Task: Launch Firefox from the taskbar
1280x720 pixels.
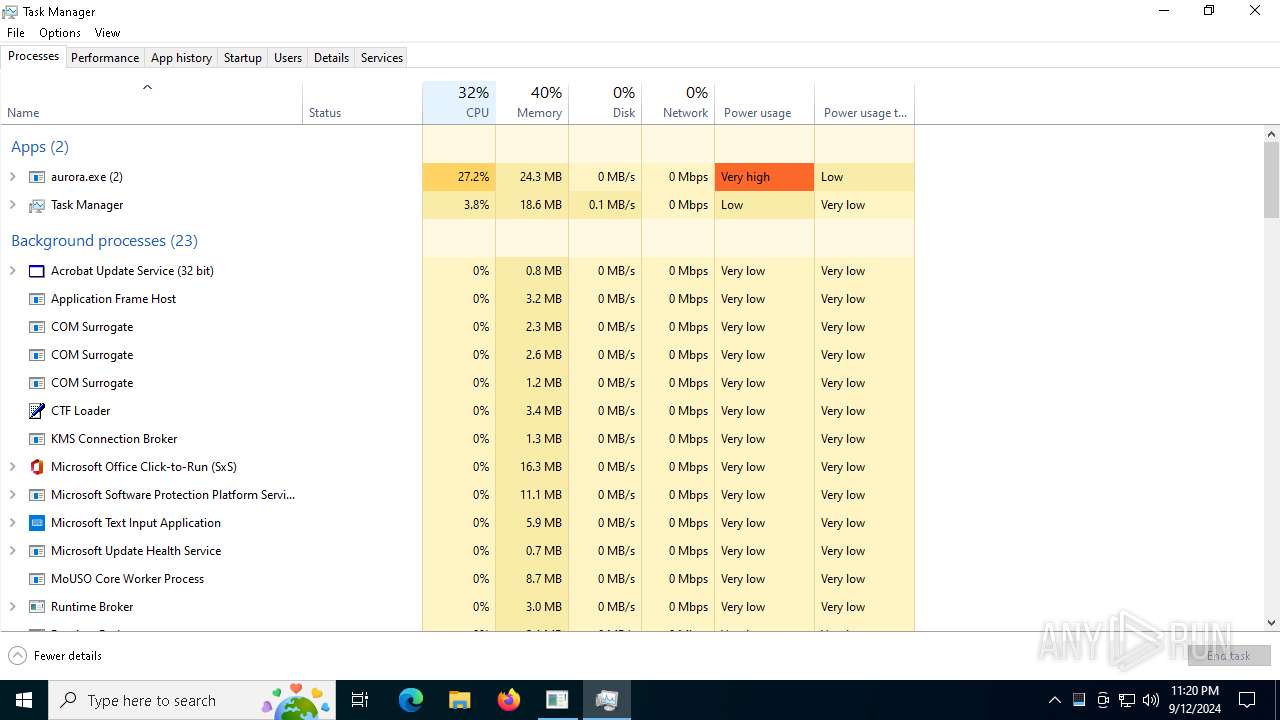Action: (x=508, y=700)
